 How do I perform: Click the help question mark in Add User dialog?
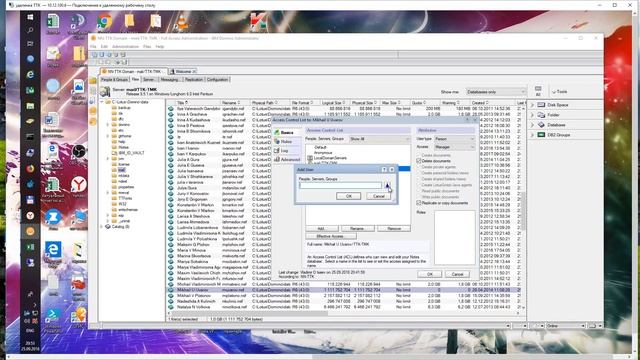[384, 169]
